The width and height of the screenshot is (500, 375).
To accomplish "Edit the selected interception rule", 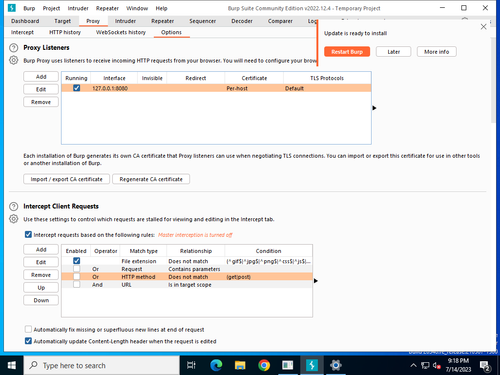I will tap(41, 262).
